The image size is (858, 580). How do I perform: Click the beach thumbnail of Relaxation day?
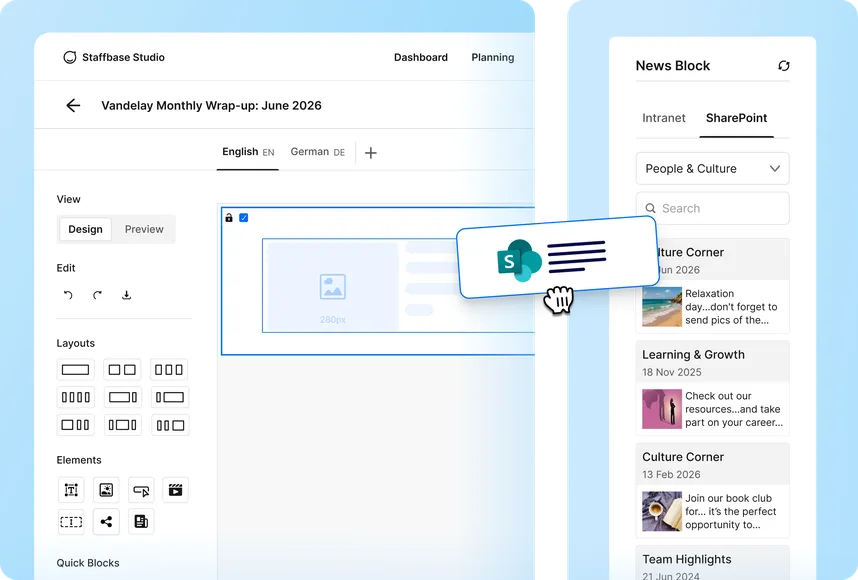click(x=662, y=307)
